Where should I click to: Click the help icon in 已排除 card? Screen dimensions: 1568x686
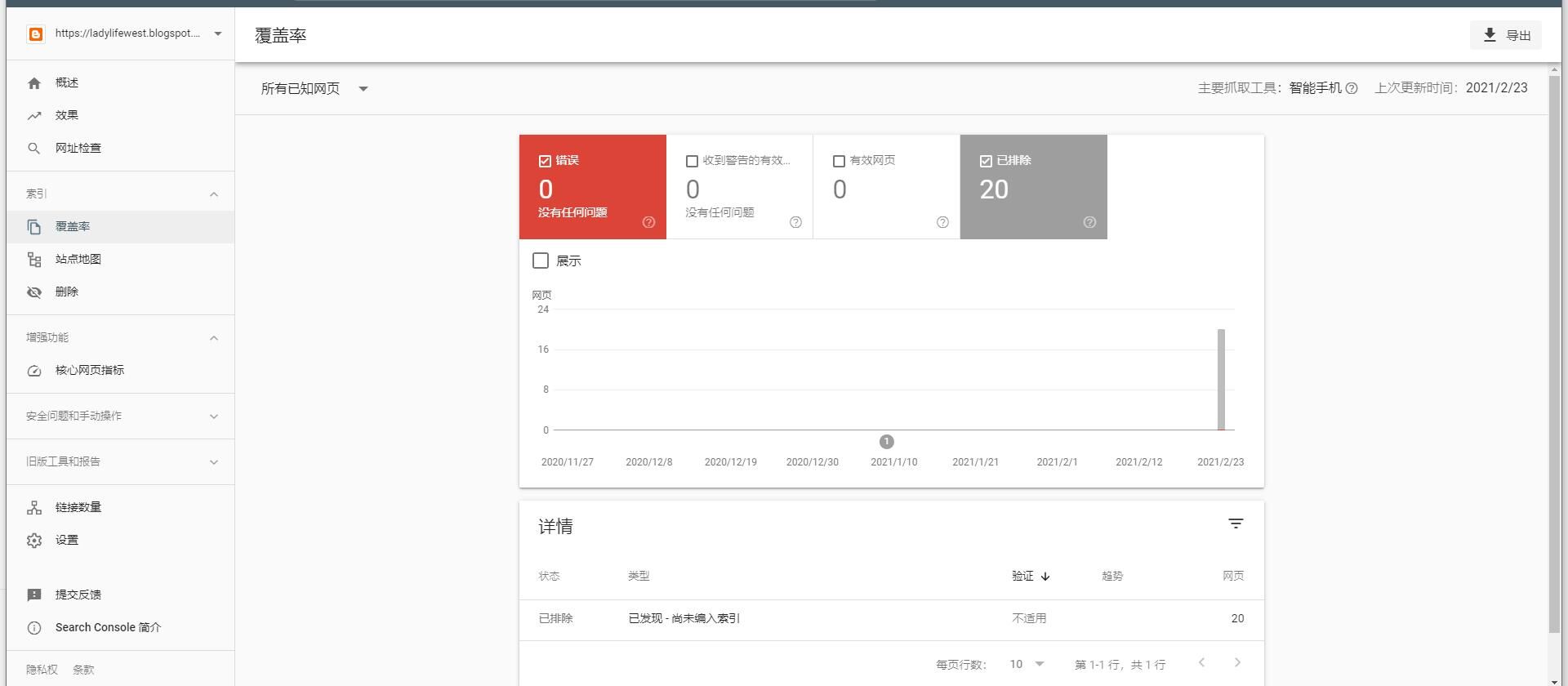[1089, 222]
